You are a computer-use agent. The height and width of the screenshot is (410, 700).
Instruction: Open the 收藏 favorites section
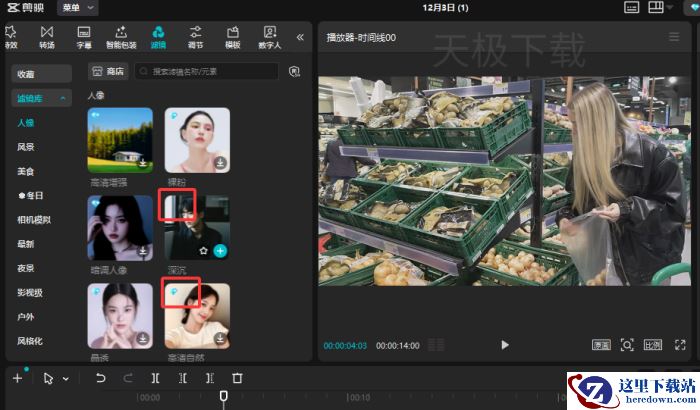click(x=41, y=74)
